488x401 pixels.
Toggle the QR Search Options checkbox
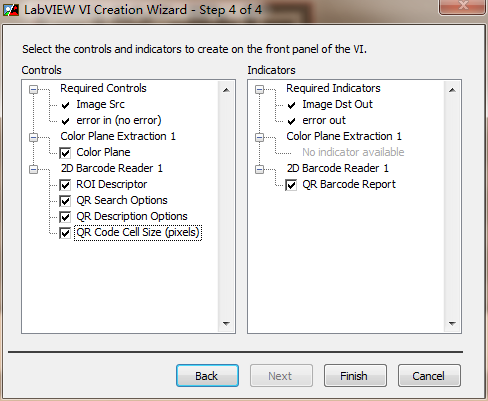65,201
